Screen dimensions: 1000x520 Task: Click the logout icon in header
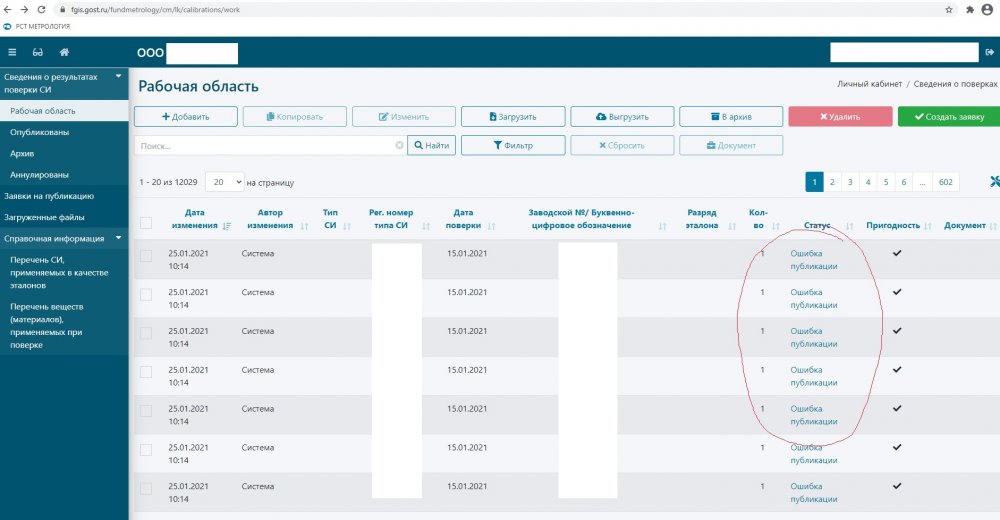[x=990, y=52]
